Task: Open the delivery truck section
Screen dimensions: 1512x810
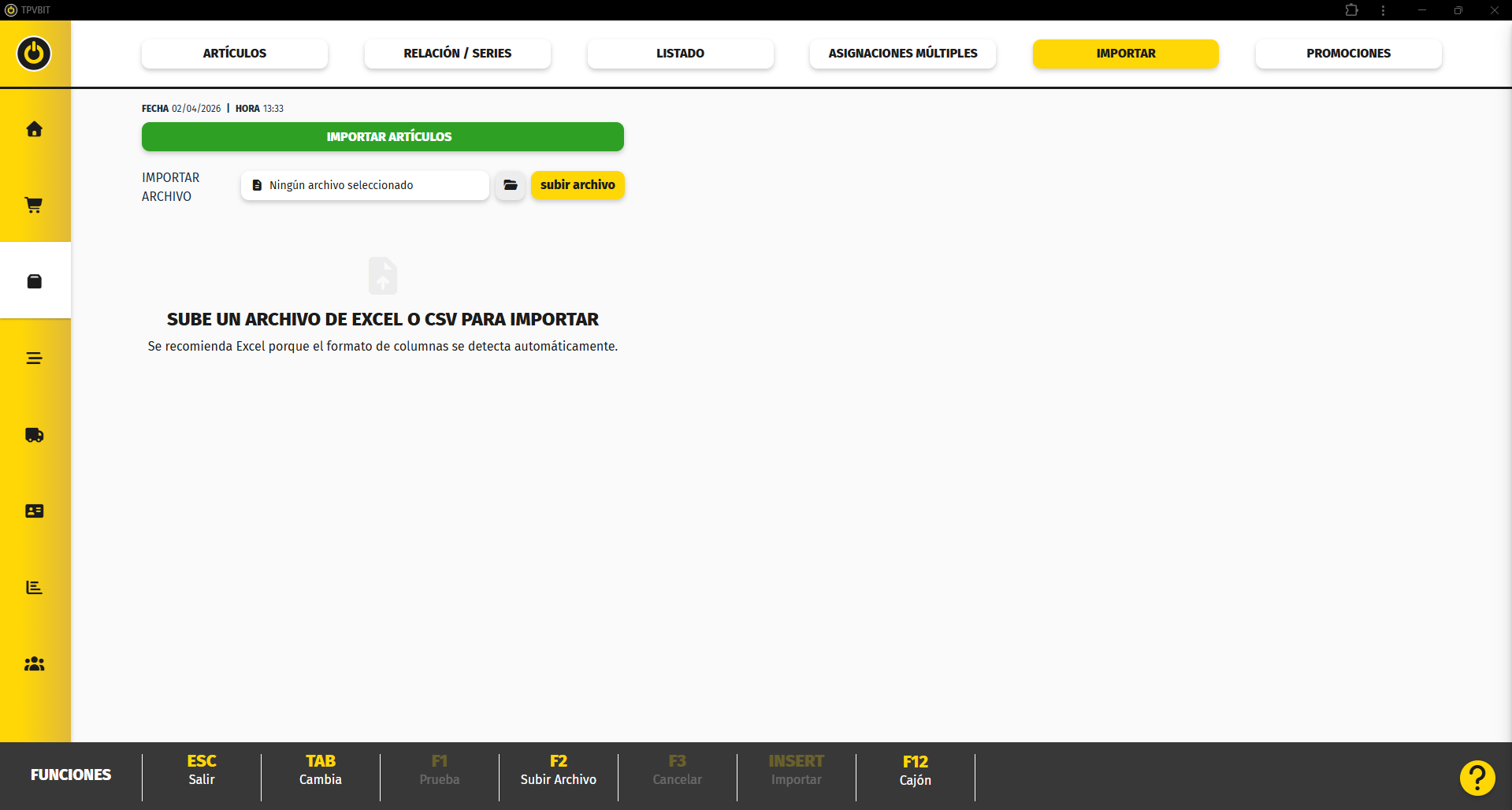Action: pyautogui.click(x=34, y=435)
